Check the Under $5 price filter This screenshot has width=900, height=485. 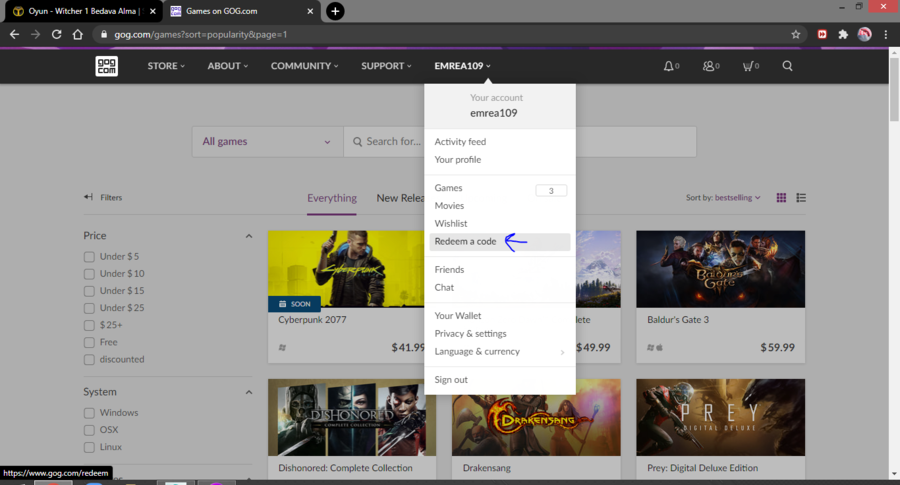point(90,257)
